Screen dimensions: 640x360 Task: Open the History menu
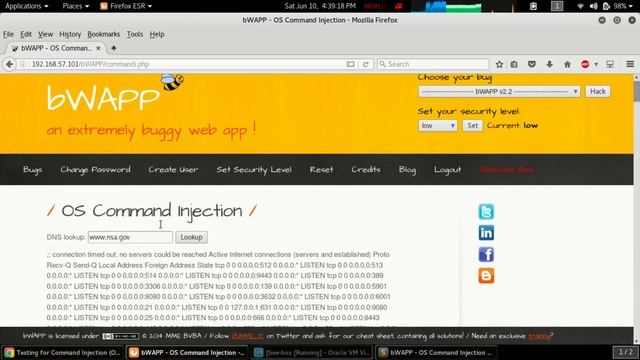[x=70, y=34]
